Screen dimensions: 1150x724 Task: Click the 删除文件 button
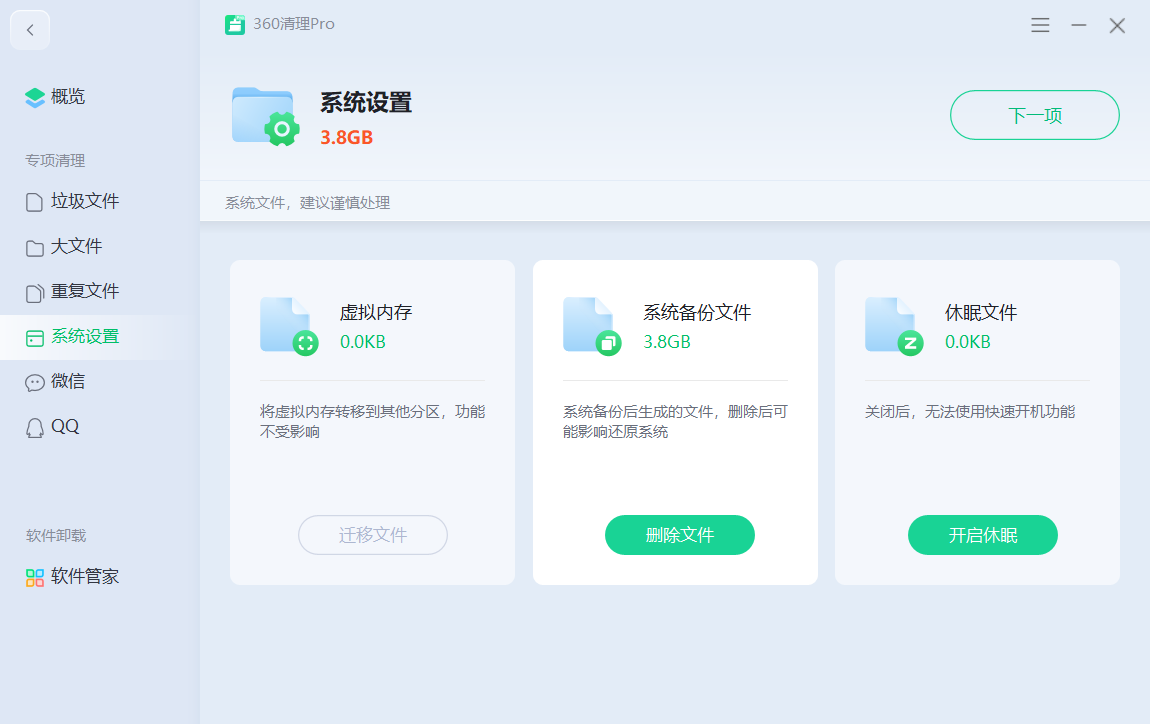680,535
